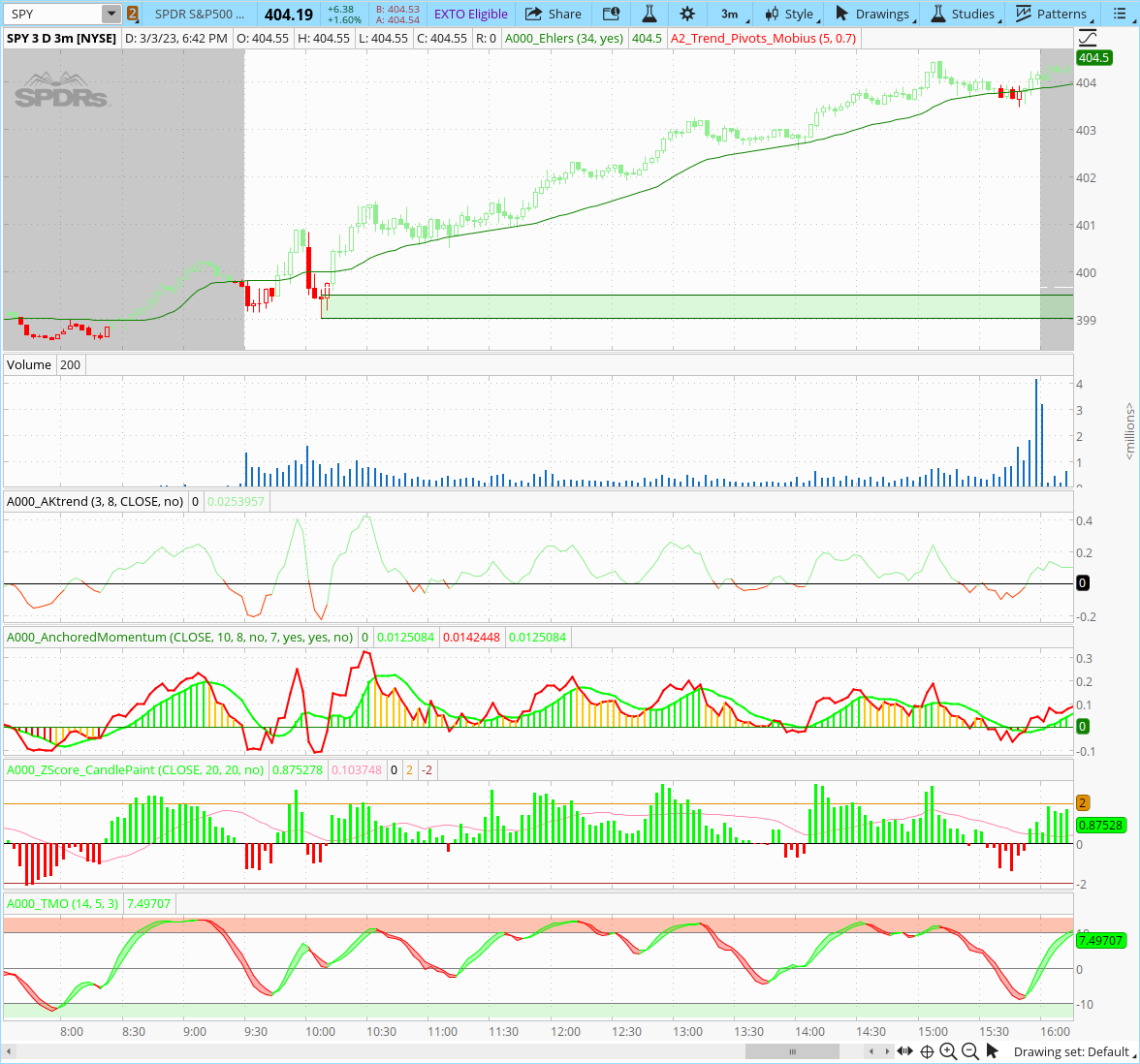Viewport: 1140px width, 1064px height.
Task: Click the SPY symbol input field
Action: (53, 14)
